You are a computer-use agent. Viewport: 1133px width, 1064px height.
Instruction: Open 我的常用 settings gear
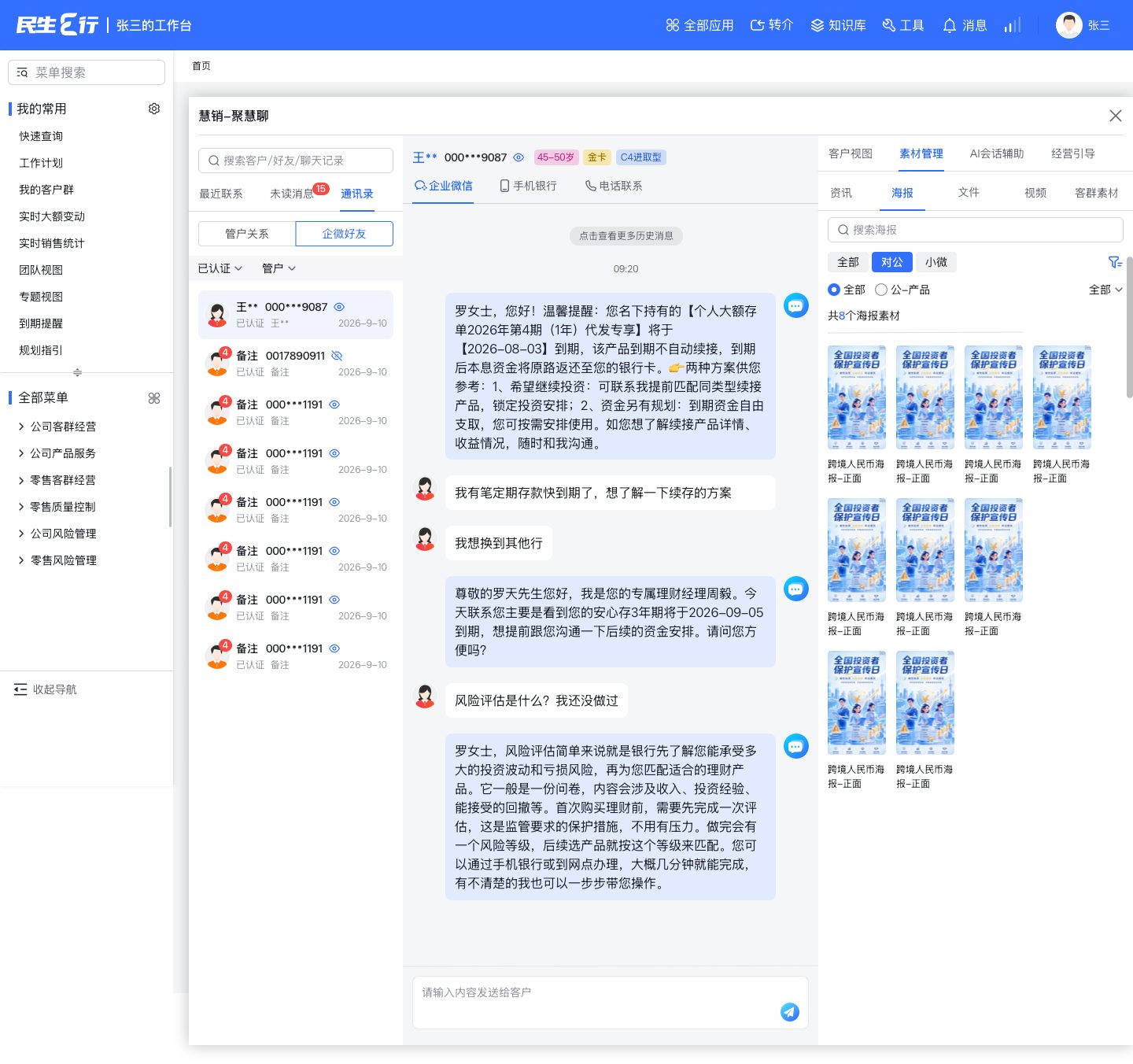tap(154, 109)
